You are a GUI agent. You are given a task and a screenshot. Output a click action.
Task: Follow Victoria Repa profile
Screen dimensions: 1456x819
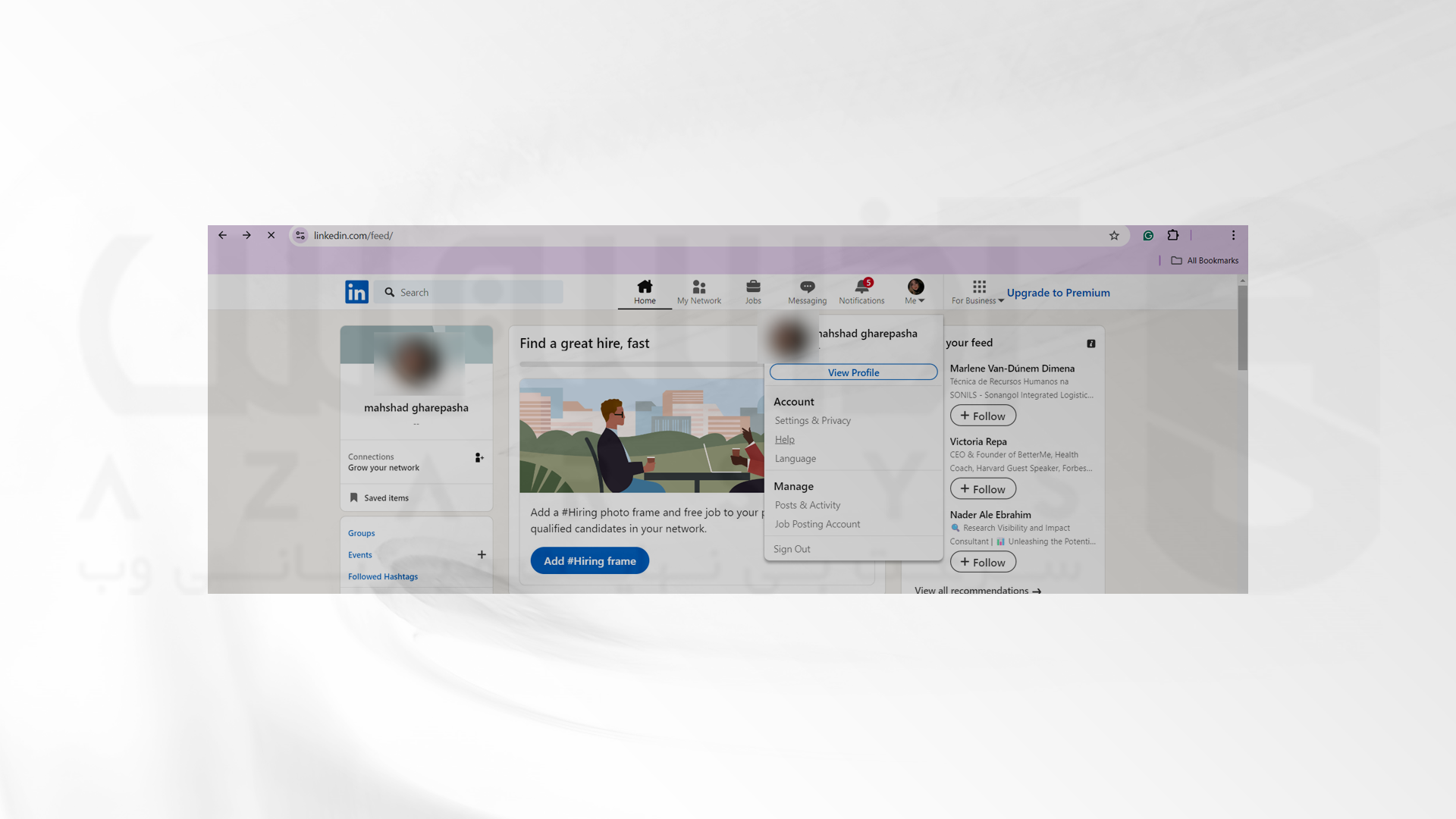982,488
